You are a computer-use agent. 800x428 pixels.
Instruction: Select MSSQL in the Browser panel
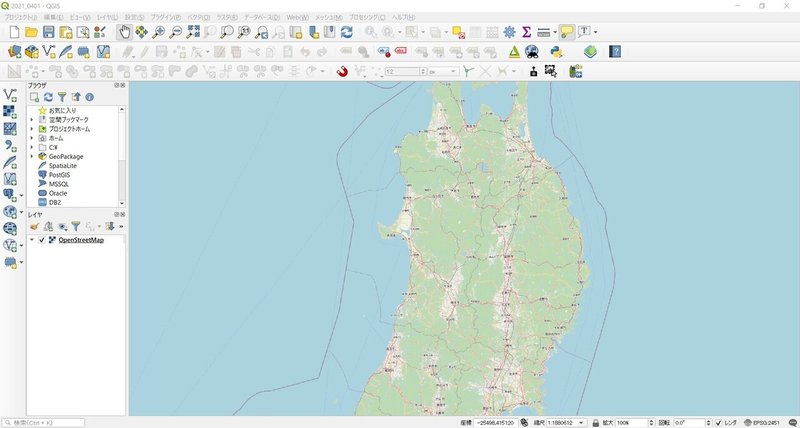tap(59, 184)
